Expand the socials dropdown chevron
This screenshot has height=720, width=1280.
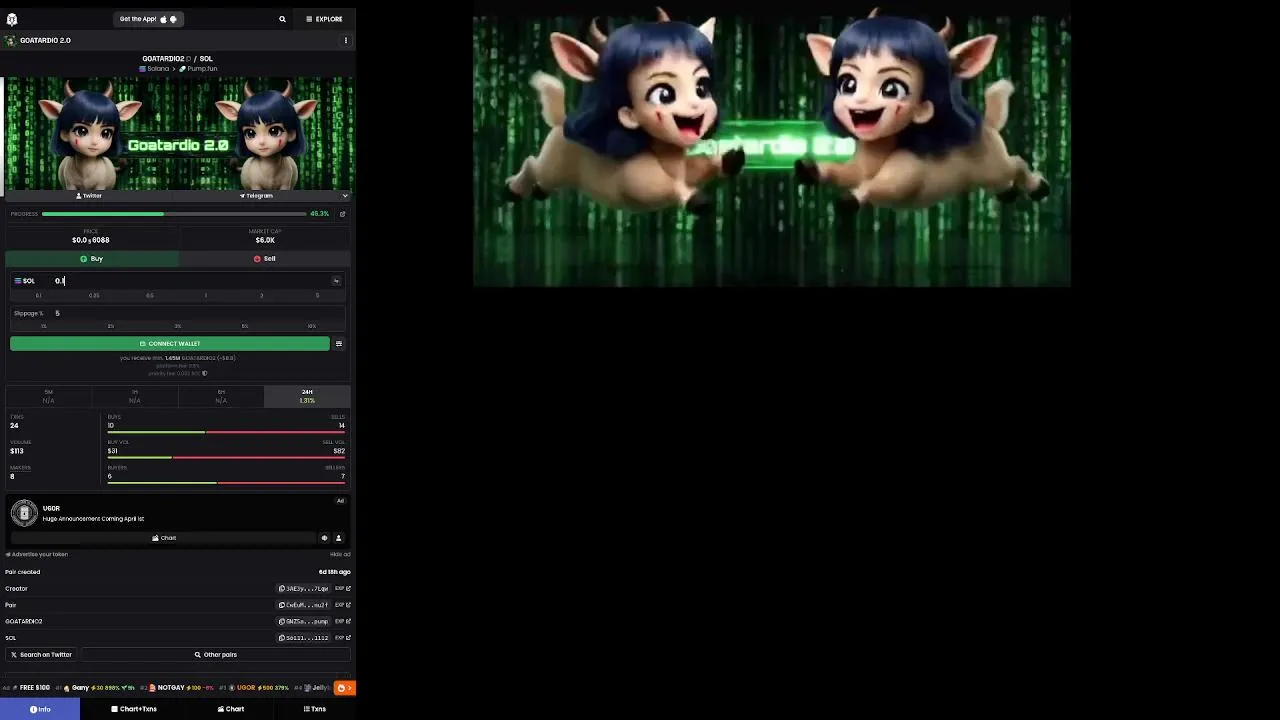[x=345, y=196]
